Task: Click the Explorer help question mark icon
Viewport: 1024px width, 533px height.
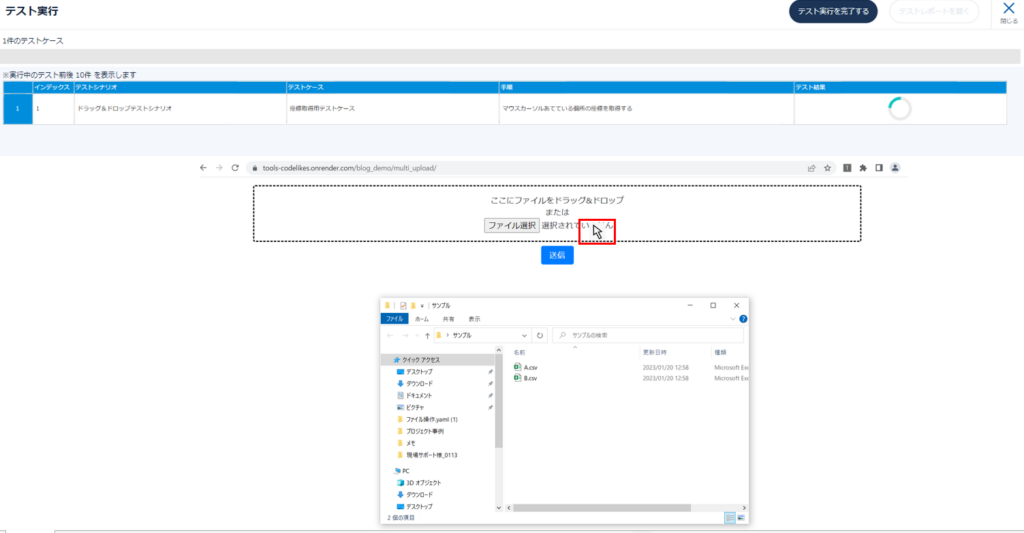Action: pyautogui.click(x=743, y=318)
